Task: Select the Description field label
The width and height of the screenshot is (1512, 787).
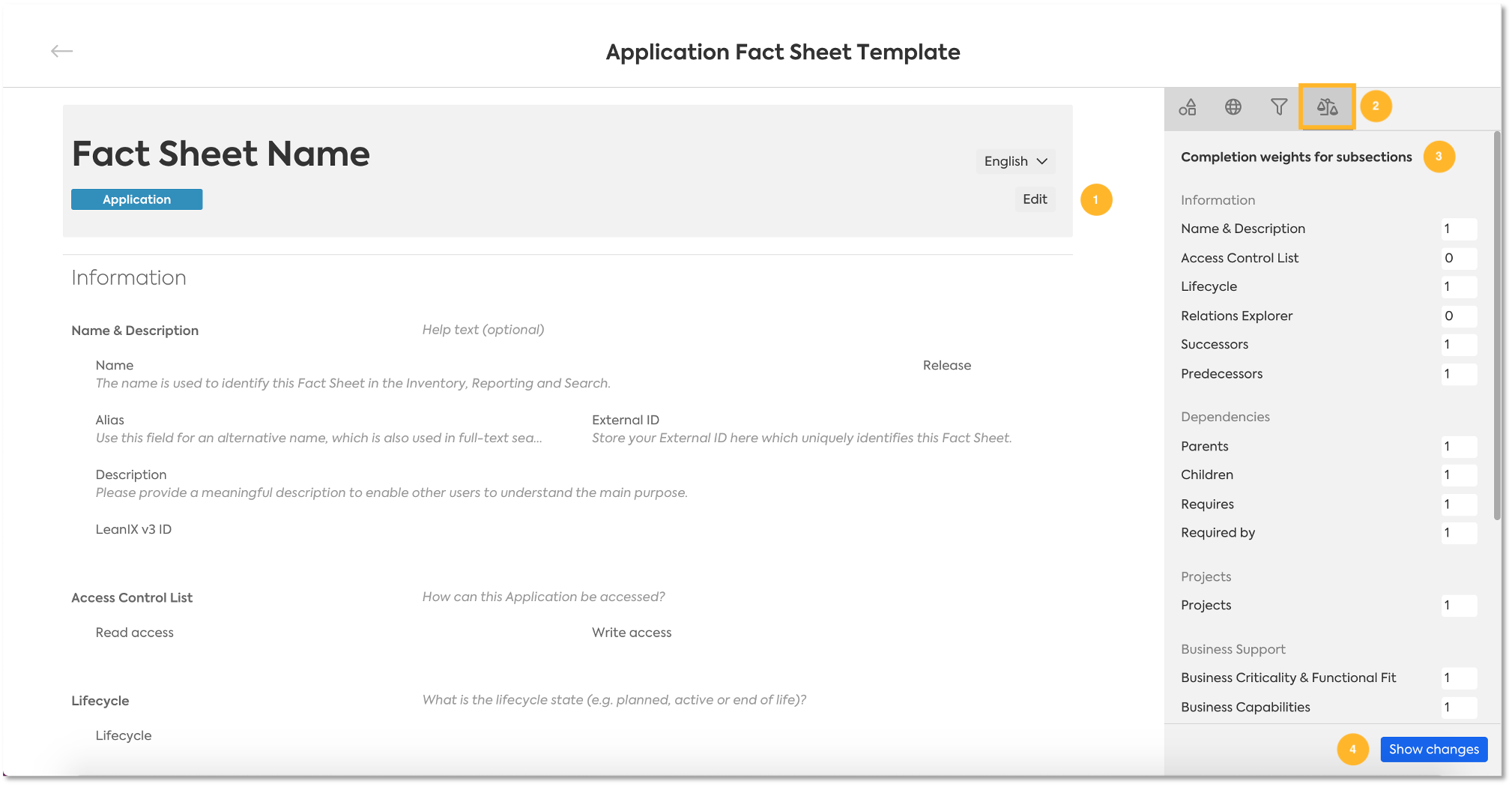Action: coord(131,474)
